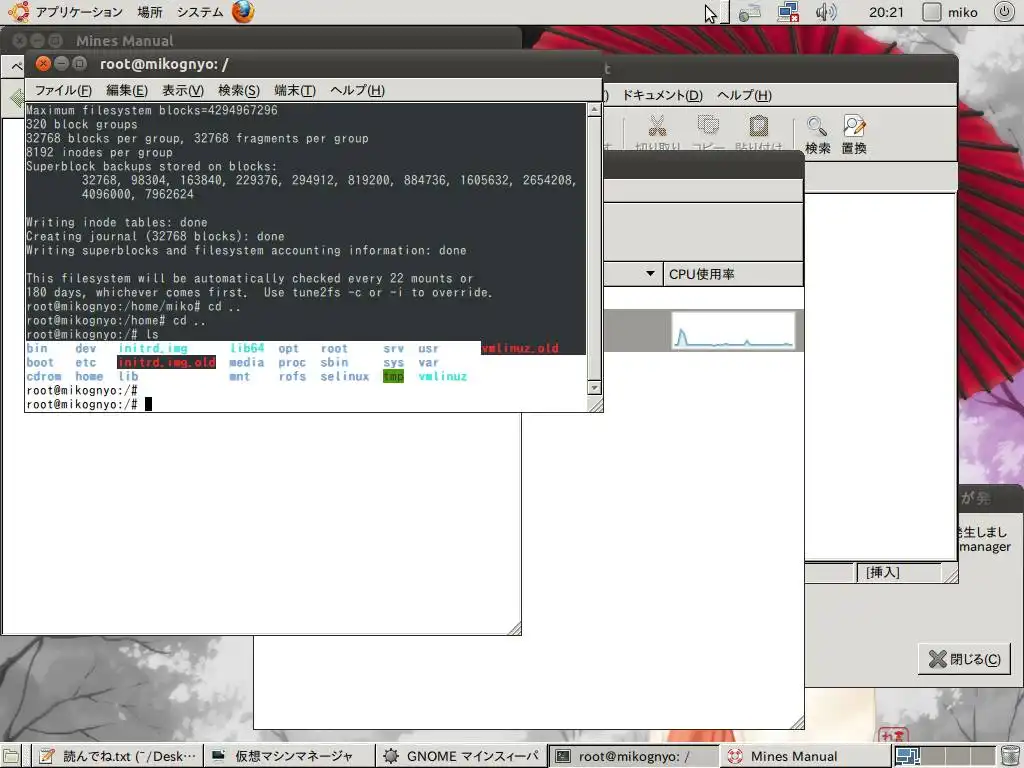Switch to 仮想マシンマネージャ taskbar window
Screen dimensions: 1024x768
[x=290, y=756]
